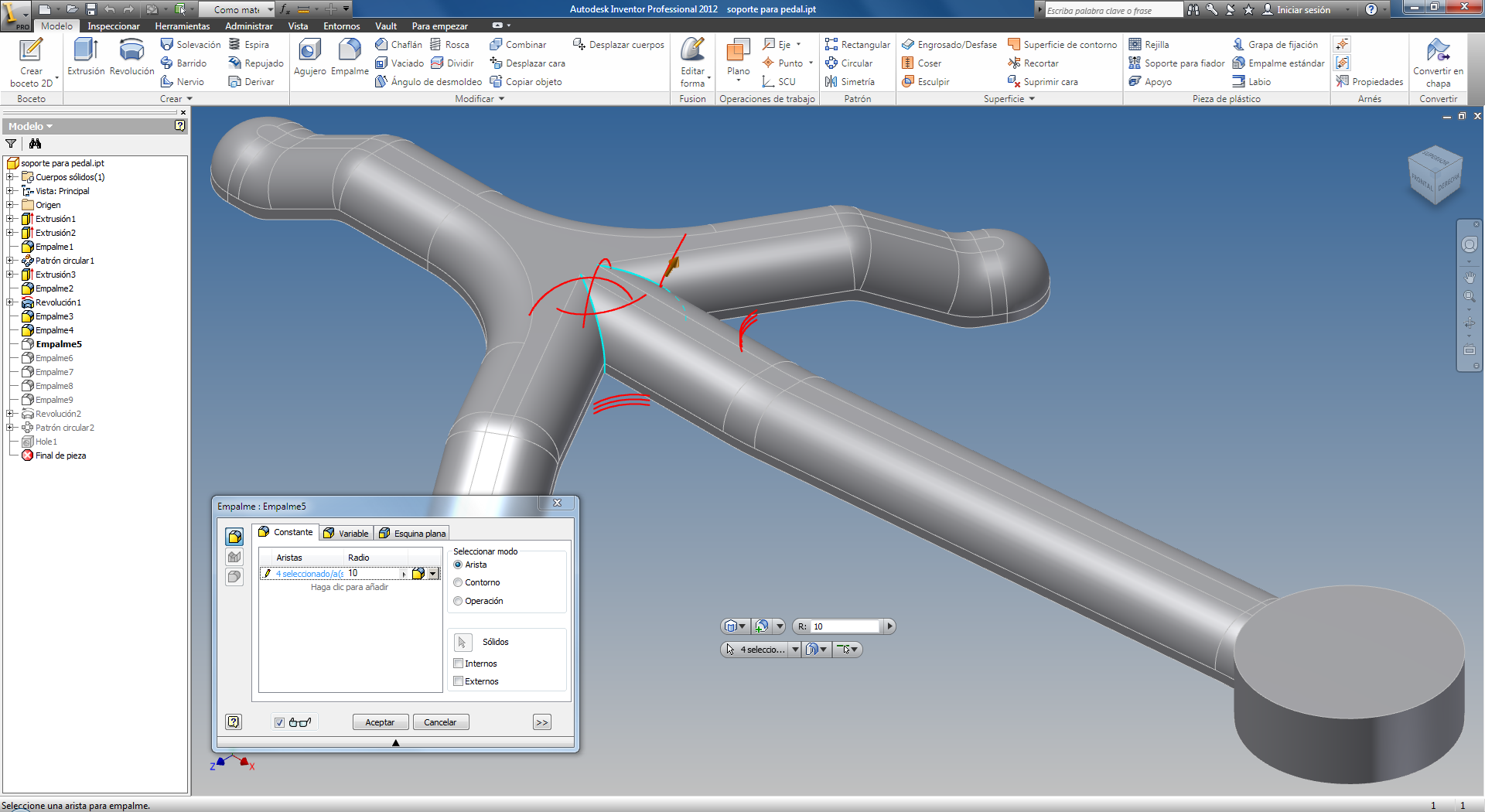Enable the Internos checkbox
This screenshot has width=1485, height=812.
pos(459,664)
